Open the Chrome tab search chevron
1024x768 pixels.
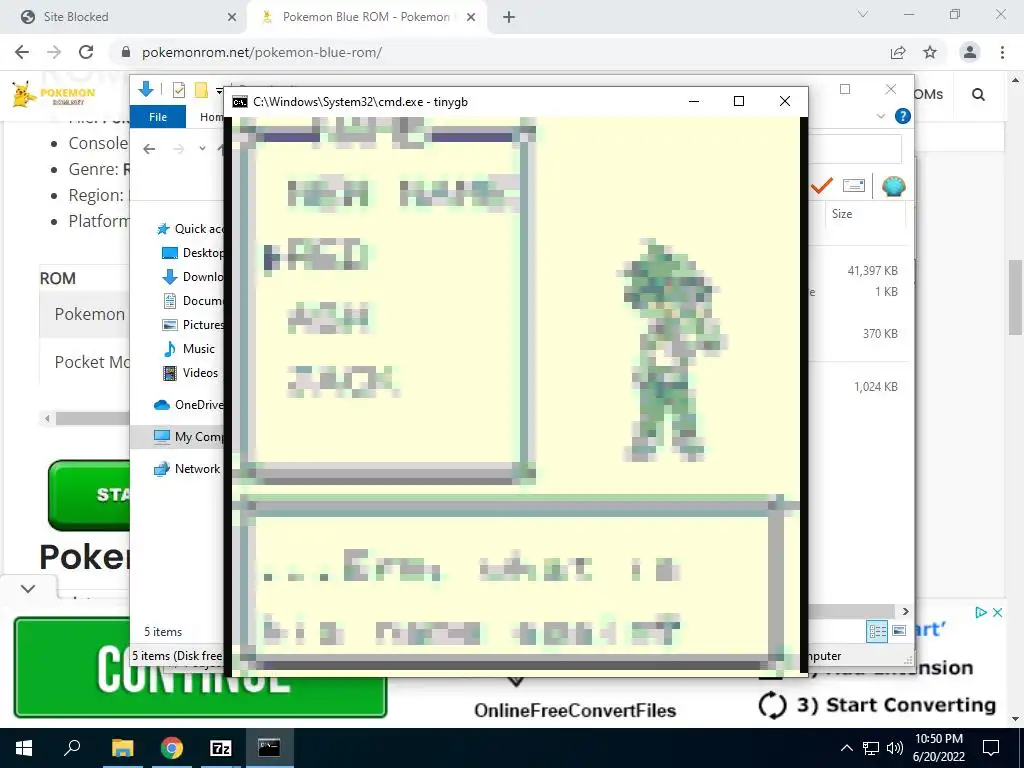pos(863,14)
